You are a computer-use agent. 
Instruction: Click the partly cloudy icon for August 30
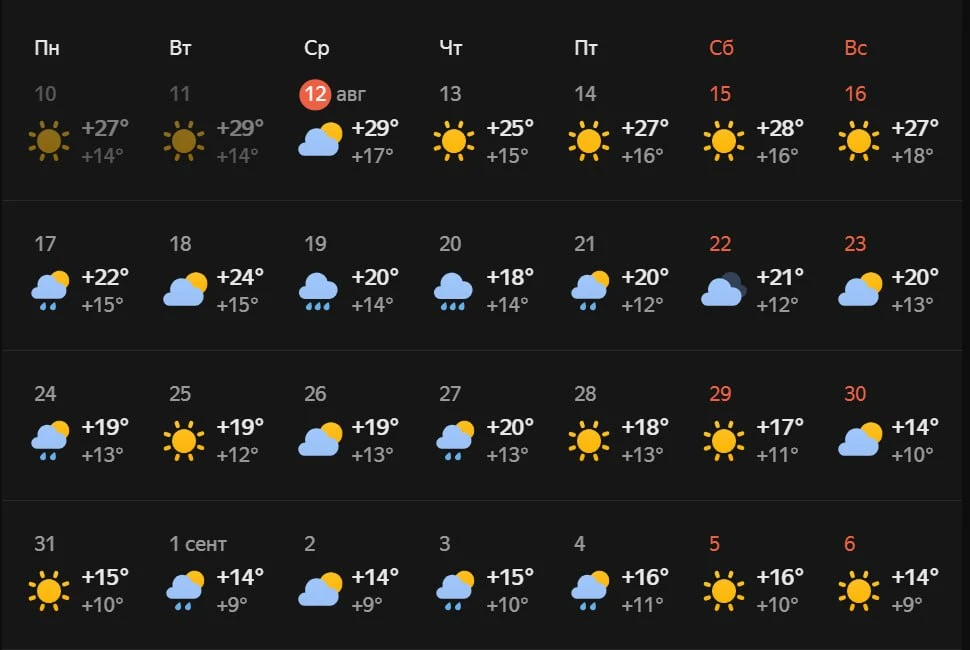coord(860,440)
